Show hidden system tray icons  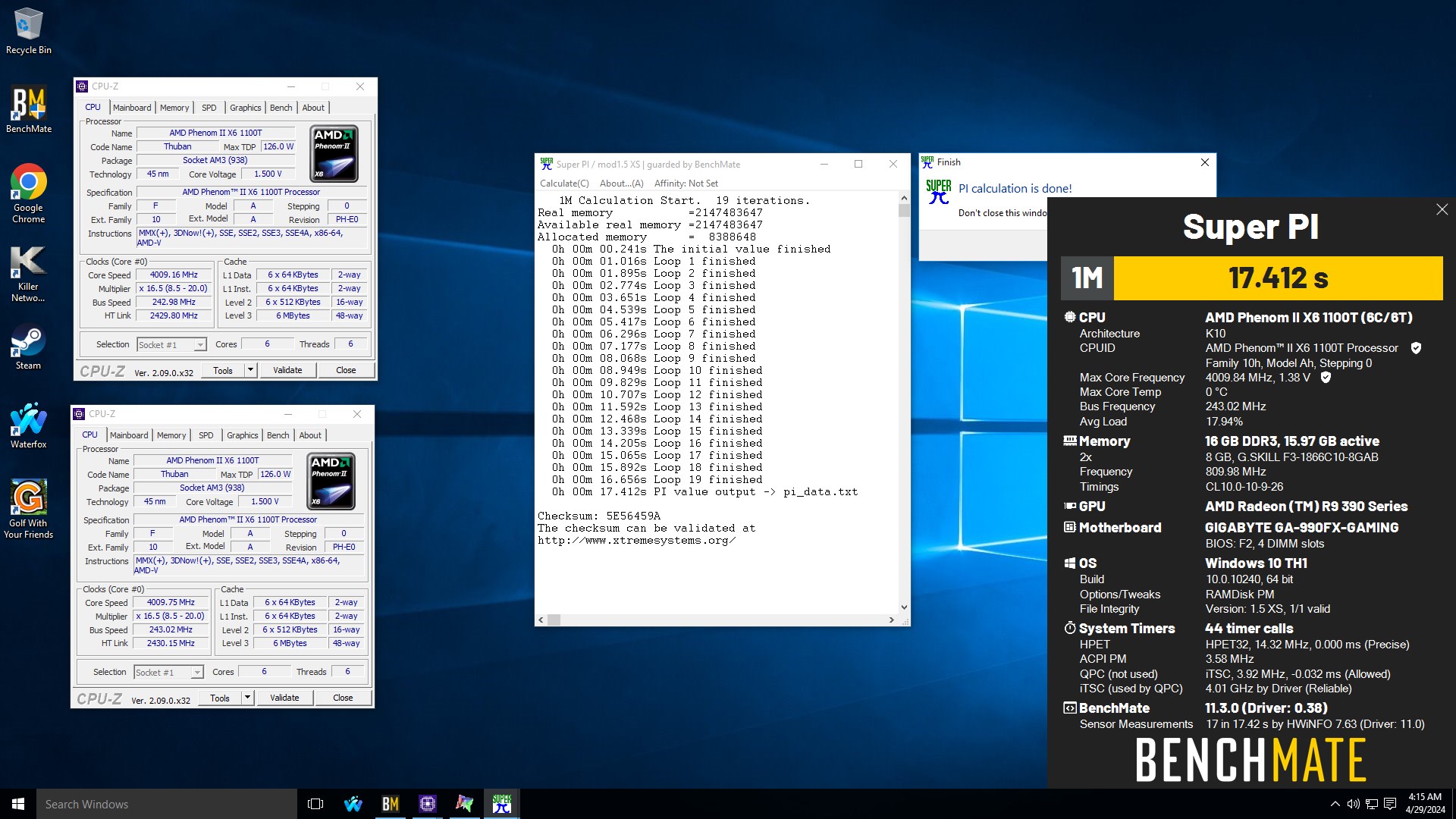point(1335,804)
